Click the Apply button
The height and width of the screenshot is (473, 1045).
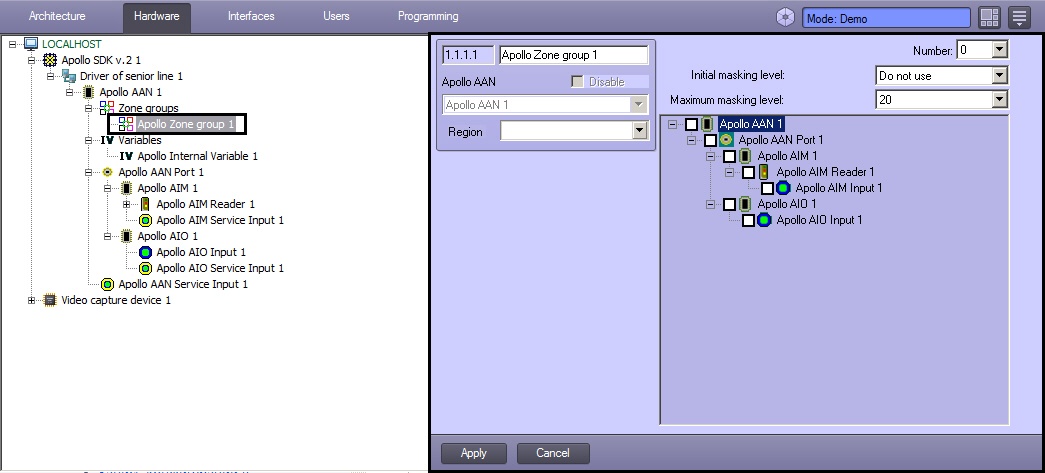pos(474,453)
